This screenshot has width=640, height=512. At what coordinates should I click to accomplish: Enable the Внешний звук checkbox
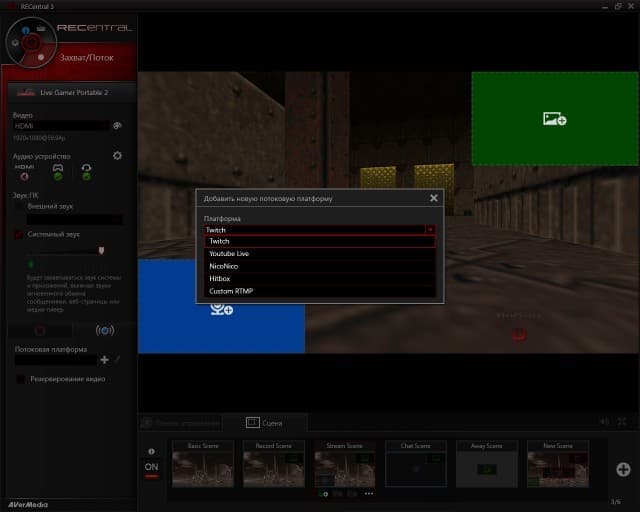point(19,207)
